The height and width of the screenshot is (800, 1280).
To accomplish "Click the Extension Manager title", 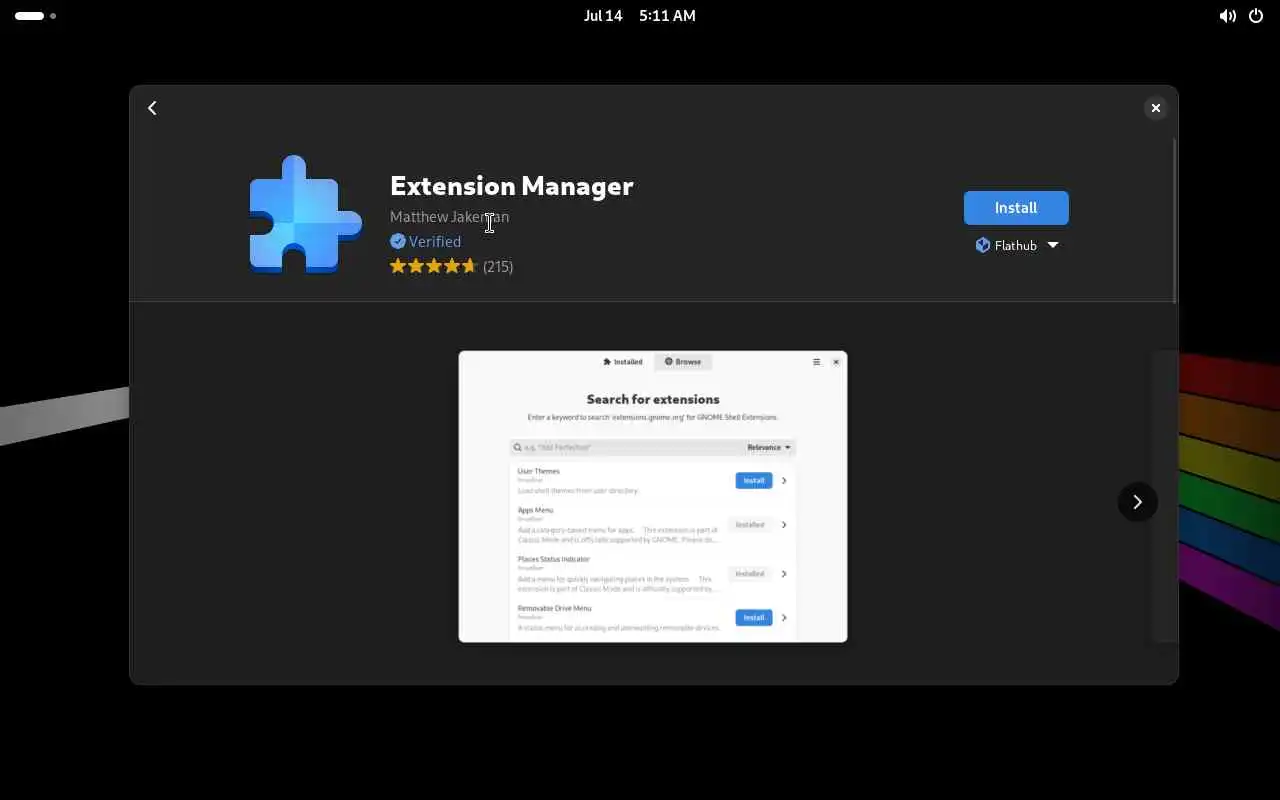I will pos(511,186).
